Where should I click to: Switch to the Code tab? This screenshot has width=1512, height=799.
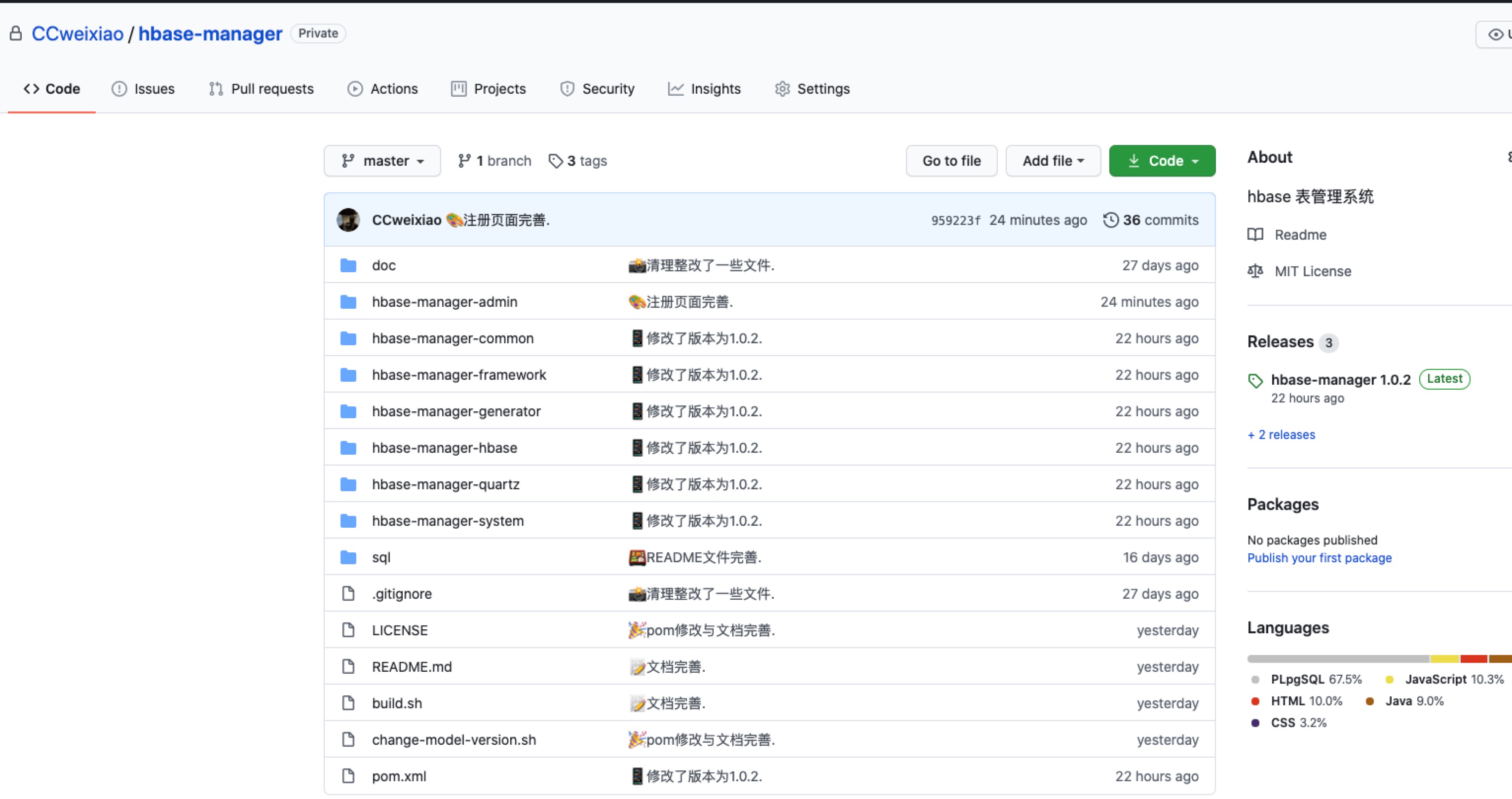pyautogui.click(x=52, y=89)
